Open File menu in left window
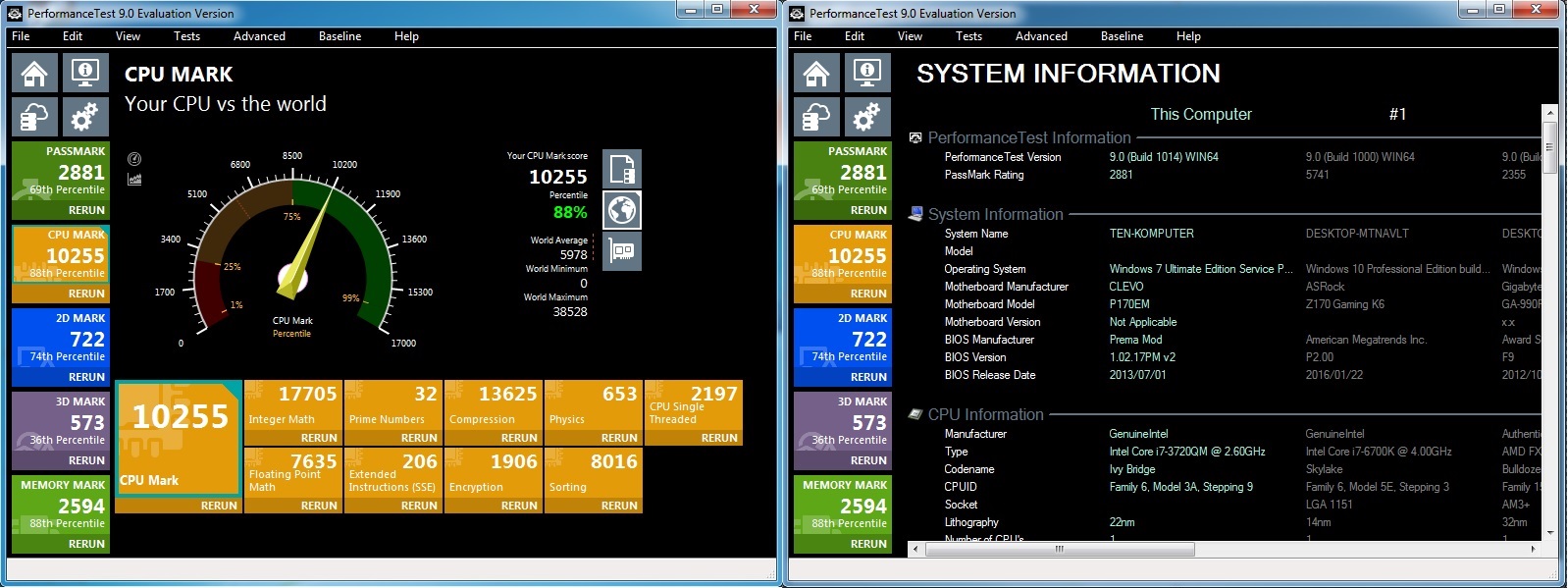Image resolution: width=1568 pixels, height=588 pixels. [21, 36]
